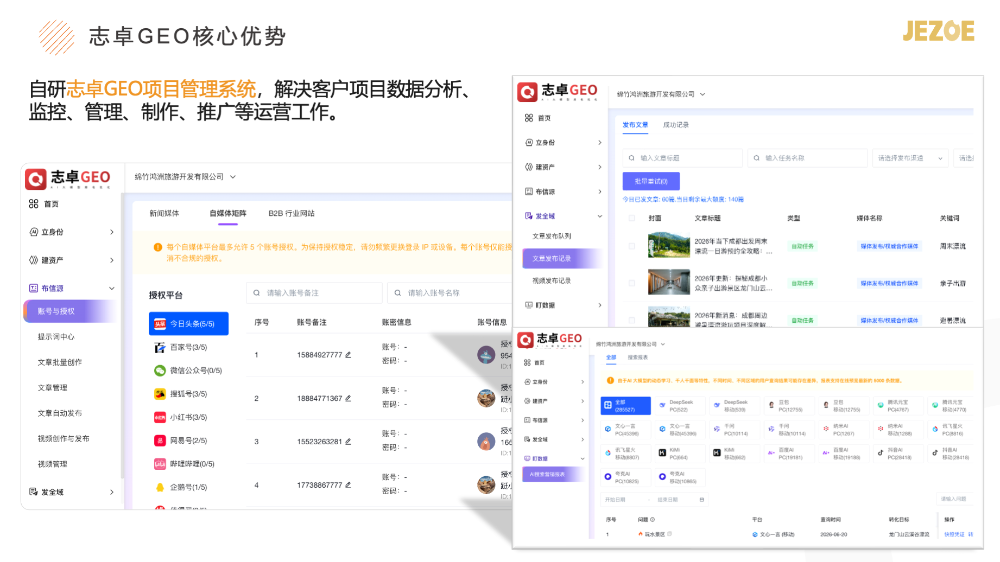
Task: Click mountain cover thumbnail of first article
Action: (x=668, y=245)
